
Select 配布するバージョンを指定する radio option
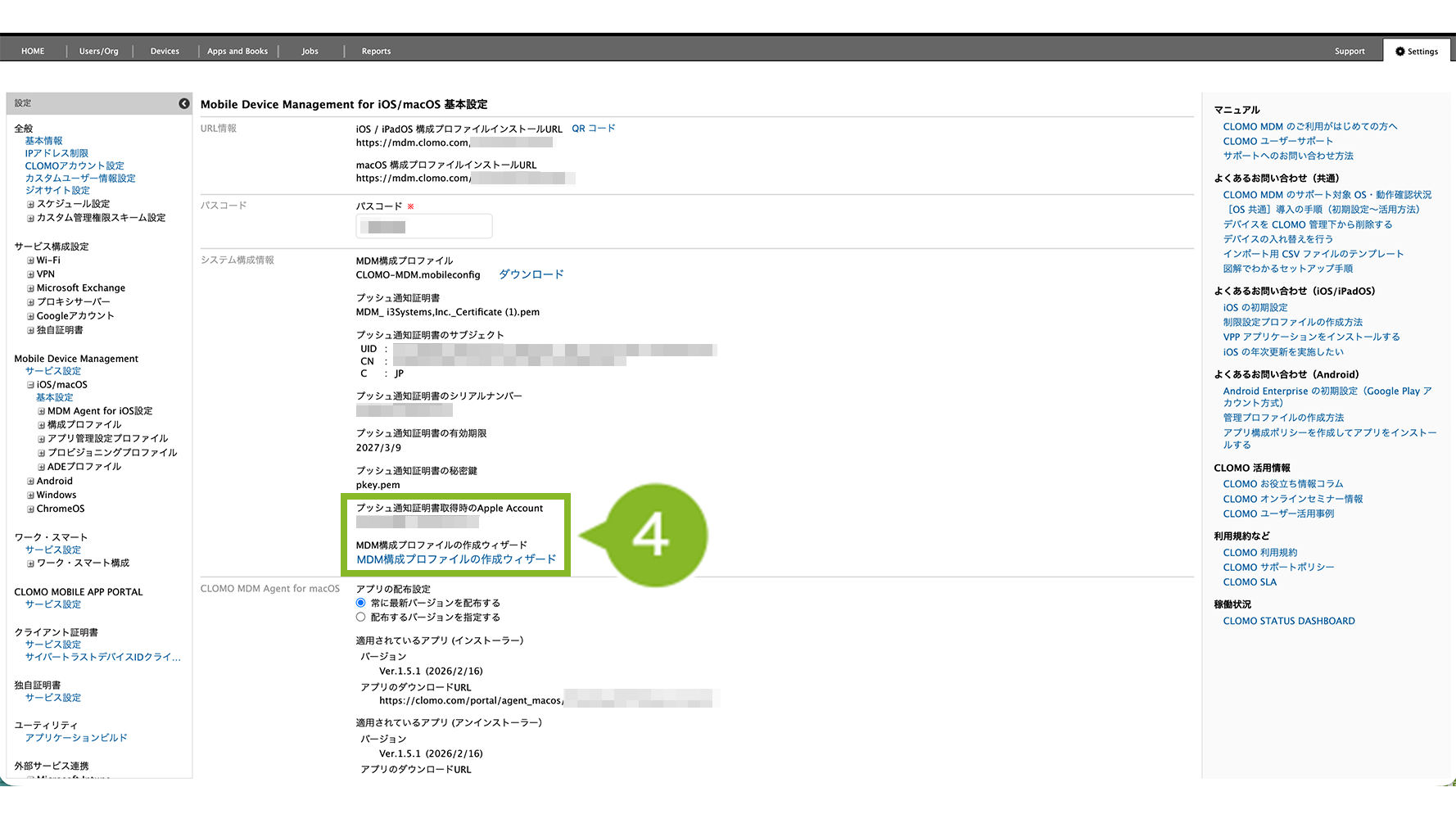361,617
